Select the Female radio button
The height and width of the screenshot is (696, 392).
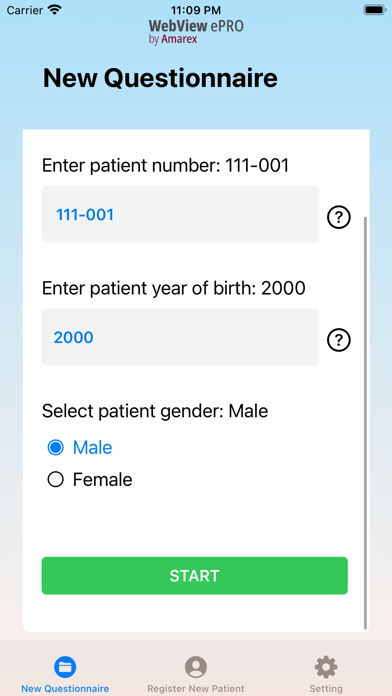(x=55, y=479)
